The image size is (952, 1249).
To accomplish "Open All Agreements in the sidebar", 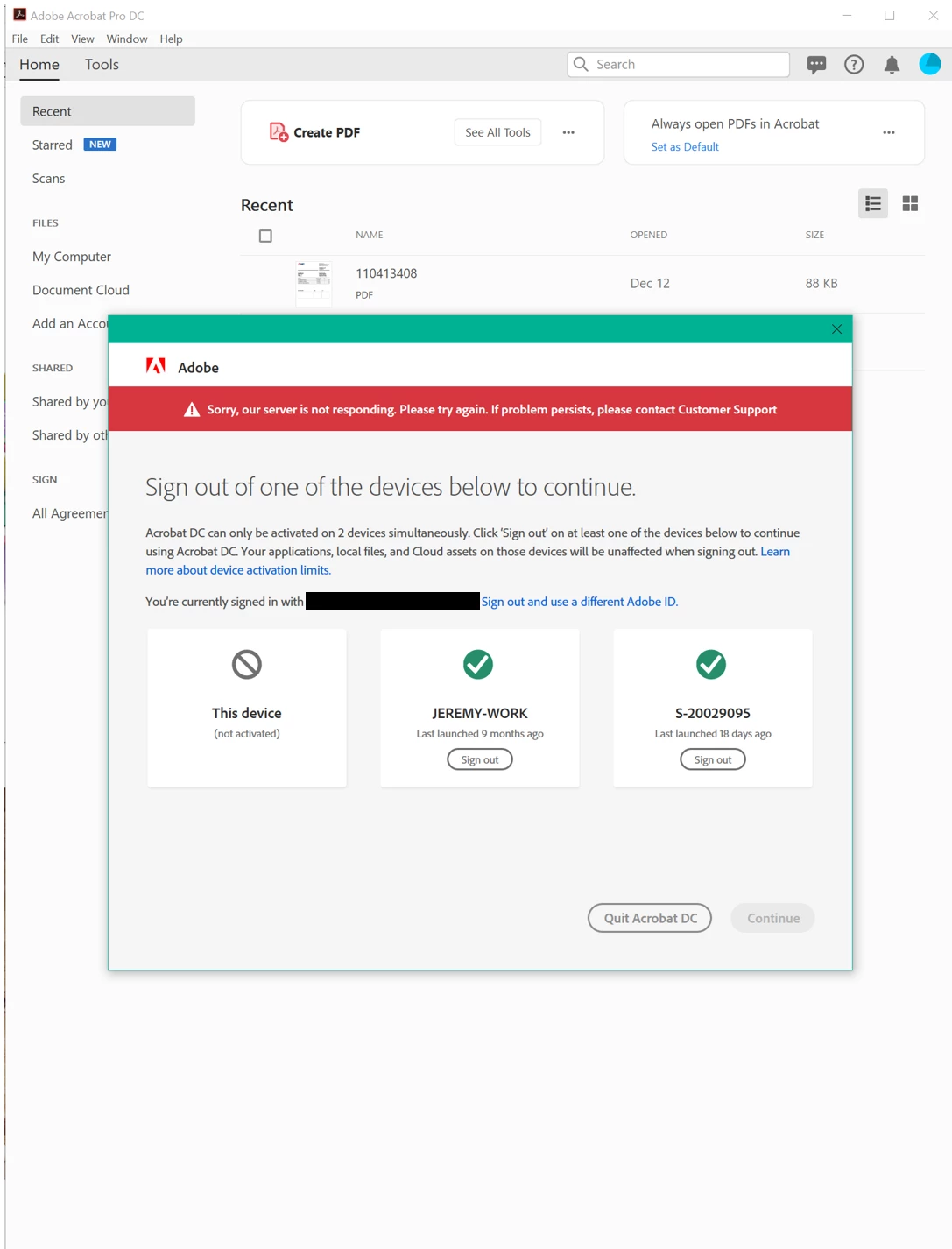I will [x=70, y=513].
